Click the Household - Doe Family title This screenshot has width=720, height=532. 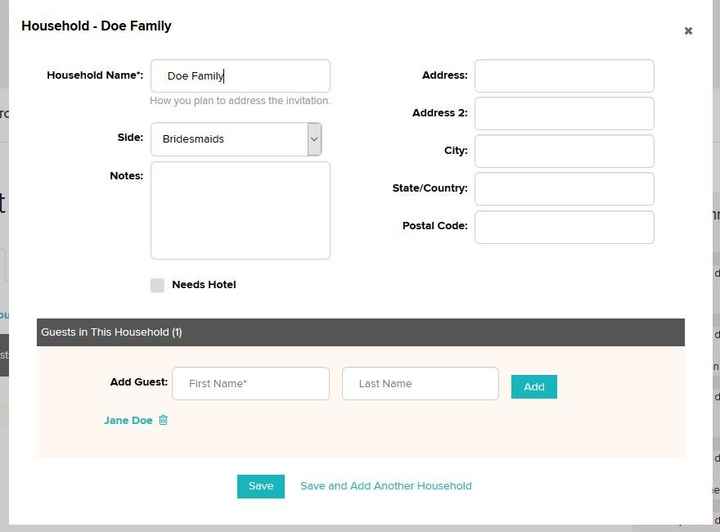click(x=96, y=26)
